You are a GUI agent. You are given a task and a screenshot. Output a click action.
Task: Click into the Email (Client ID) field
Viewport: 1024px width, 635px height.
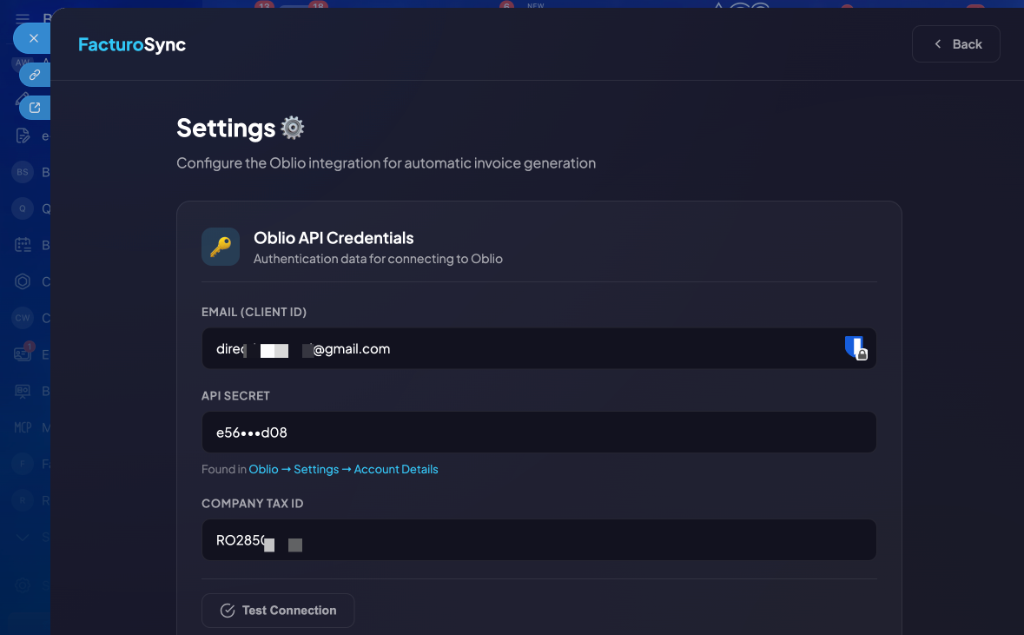(x=520, y=349)
